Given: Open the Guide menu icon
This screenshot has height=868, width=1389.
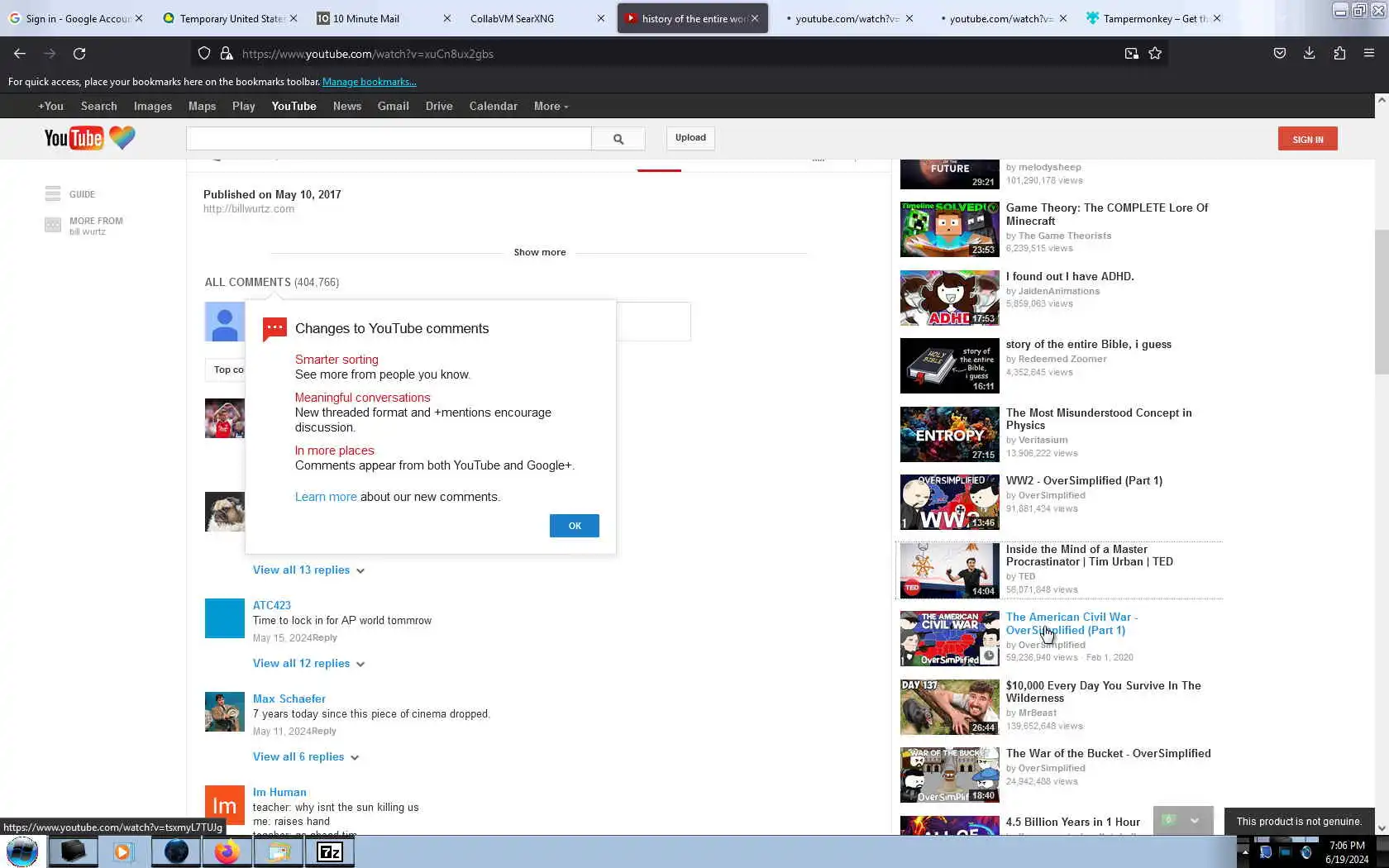Looking at the screenshot, I should pyautogui.click(x=53, y=193).
